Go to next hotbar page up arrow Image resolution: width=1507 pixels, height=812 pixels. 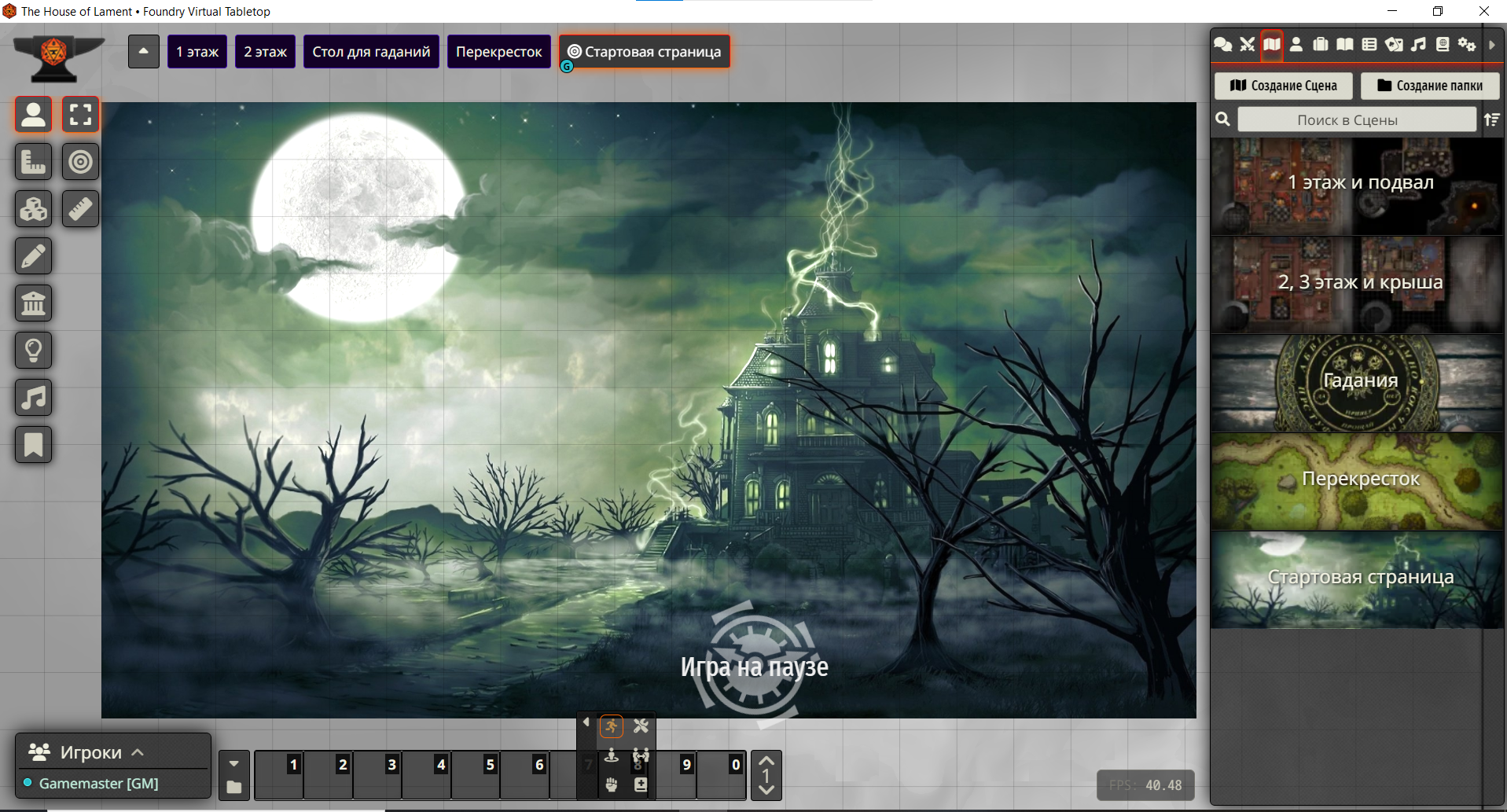[766, 761]
